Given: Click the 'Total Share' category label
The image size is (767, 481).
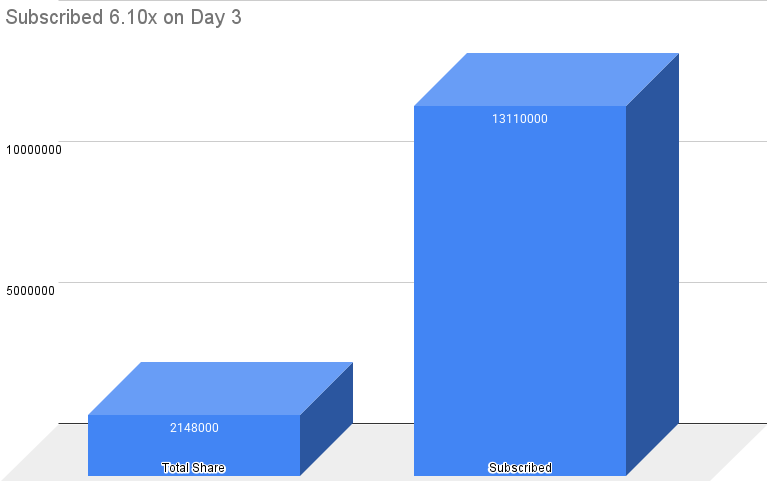Looking at the screenshot, I should tap(194, 468).
